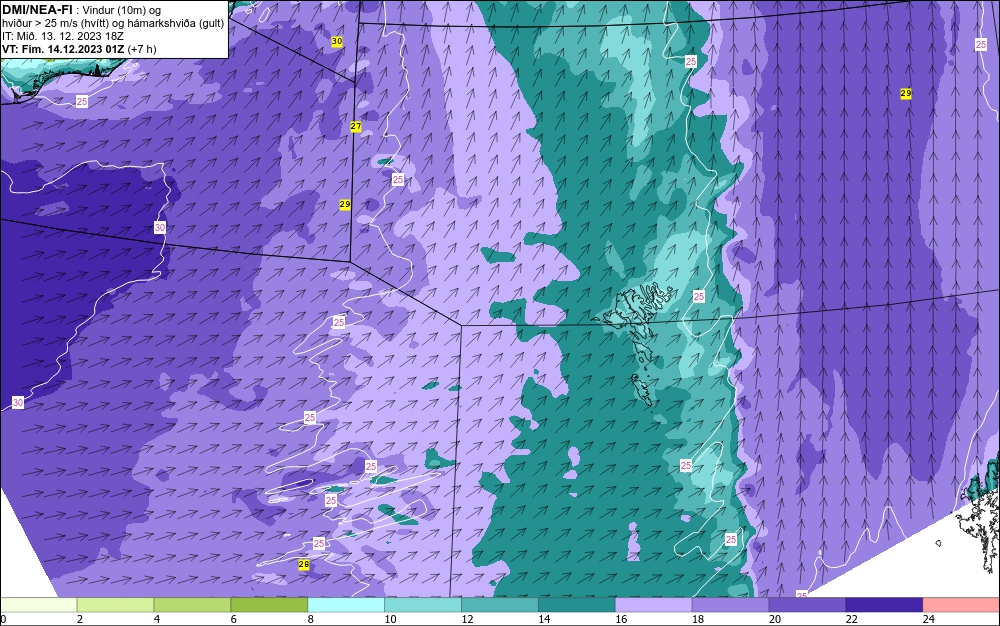Click the '8' tick label on the colour scale
Image resolution: width=1000 pixels, height=626 pixels.
coord(311,619)
